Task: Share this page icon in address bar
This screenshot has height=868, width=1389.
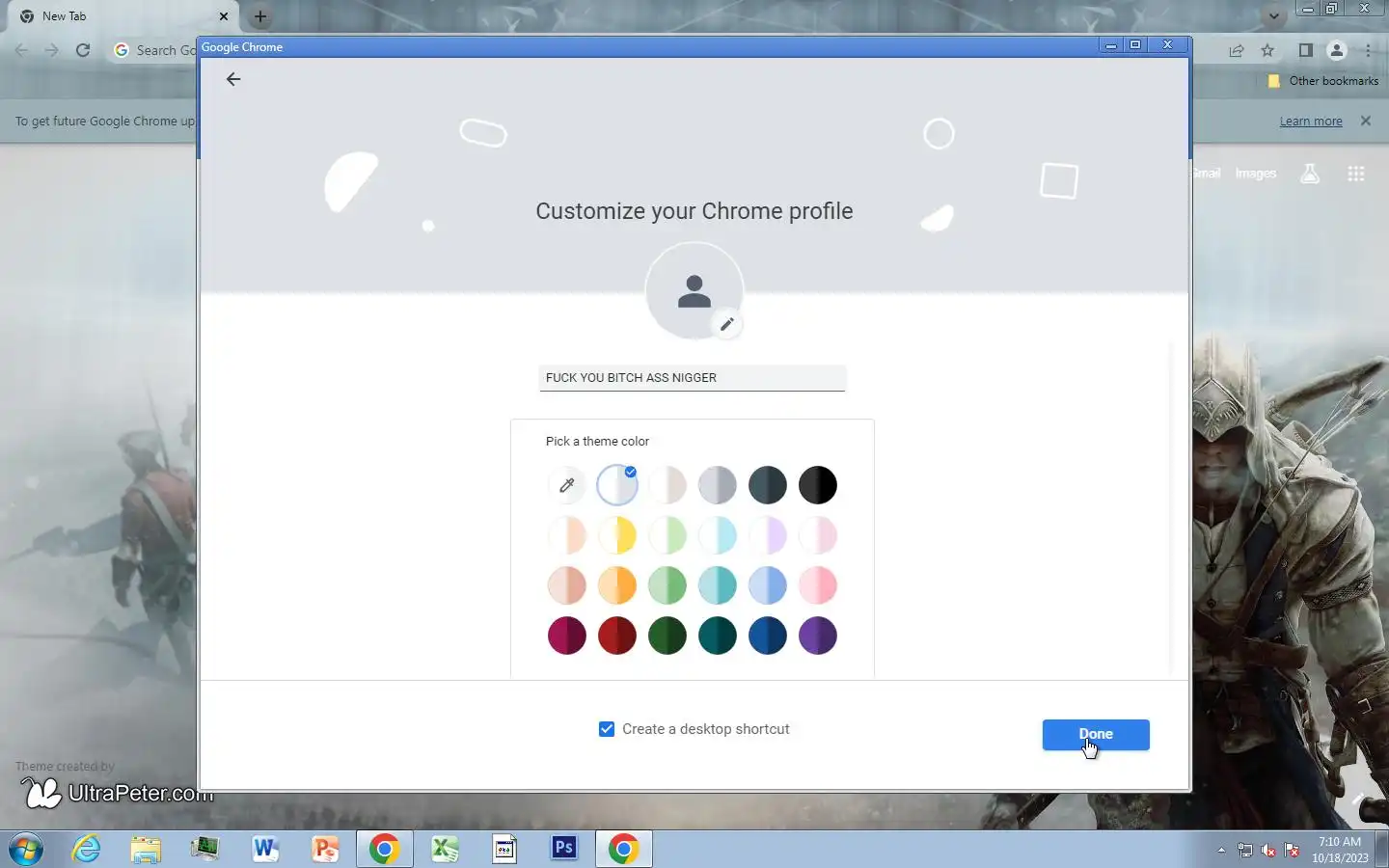Action: tap(1237, 50)
